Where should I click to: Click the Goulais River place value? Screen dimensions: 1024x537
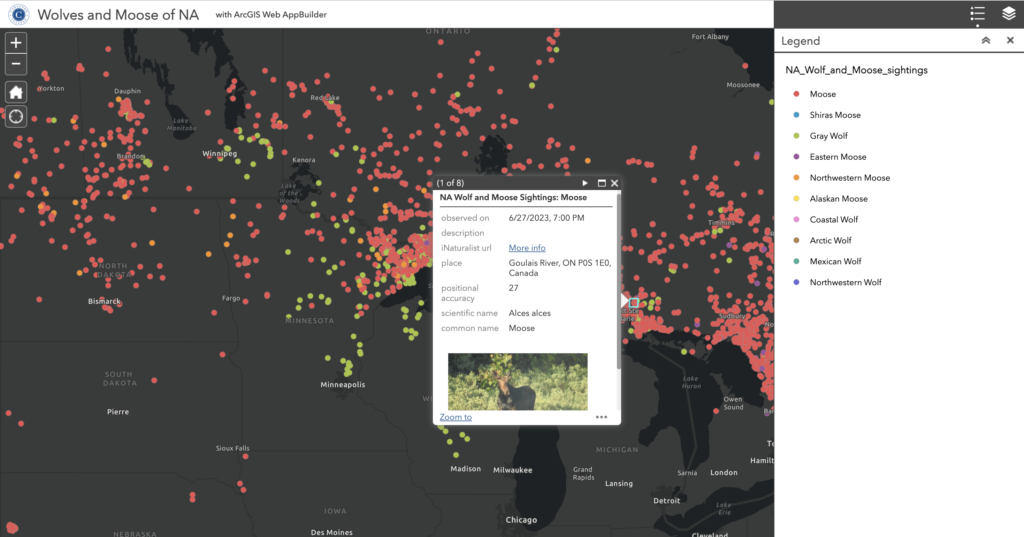tap(560, 268)
